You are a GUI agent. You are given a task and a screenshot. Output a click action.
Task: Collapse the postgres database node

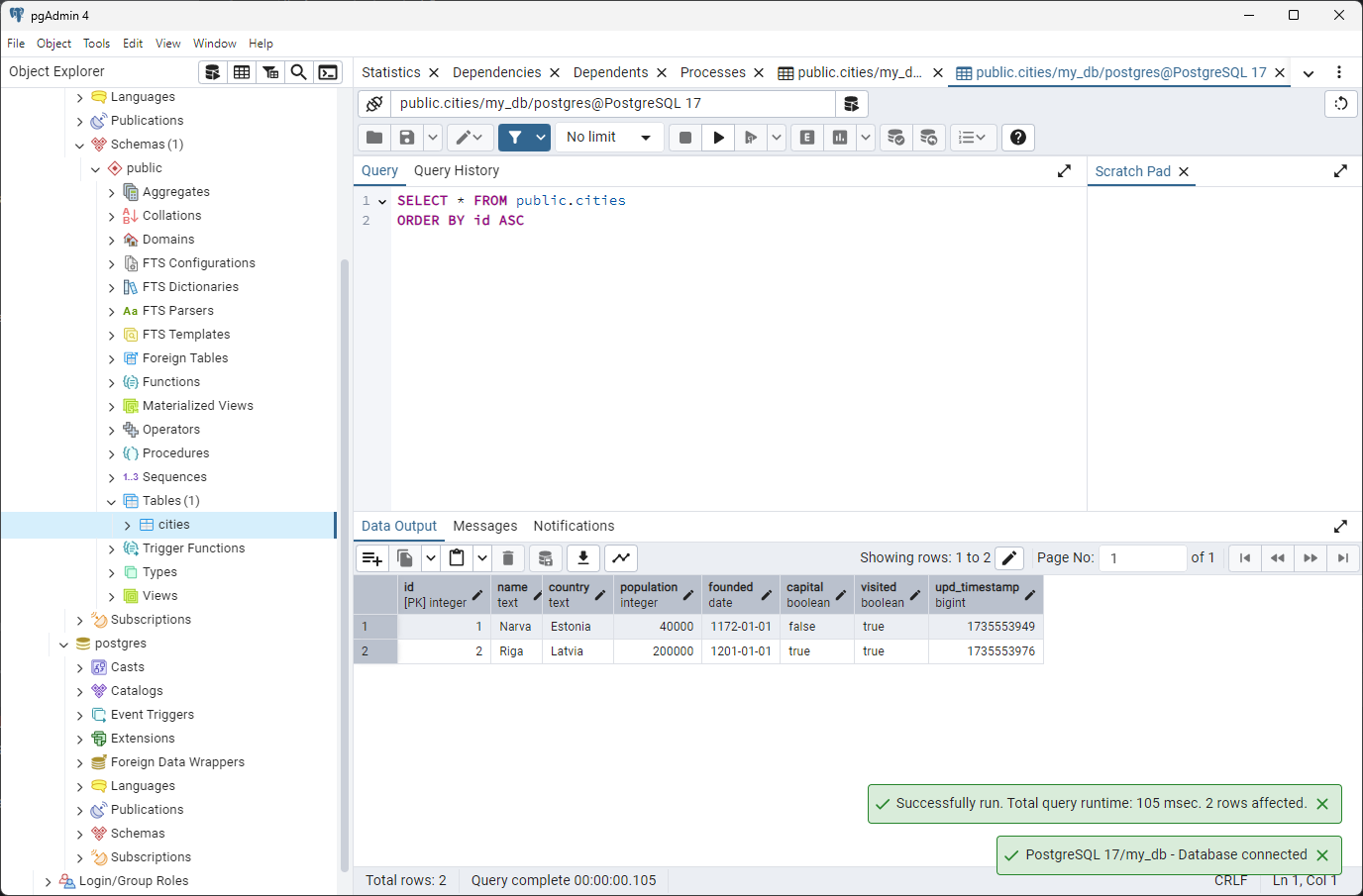pyautogui.click(x=64, y=645)
